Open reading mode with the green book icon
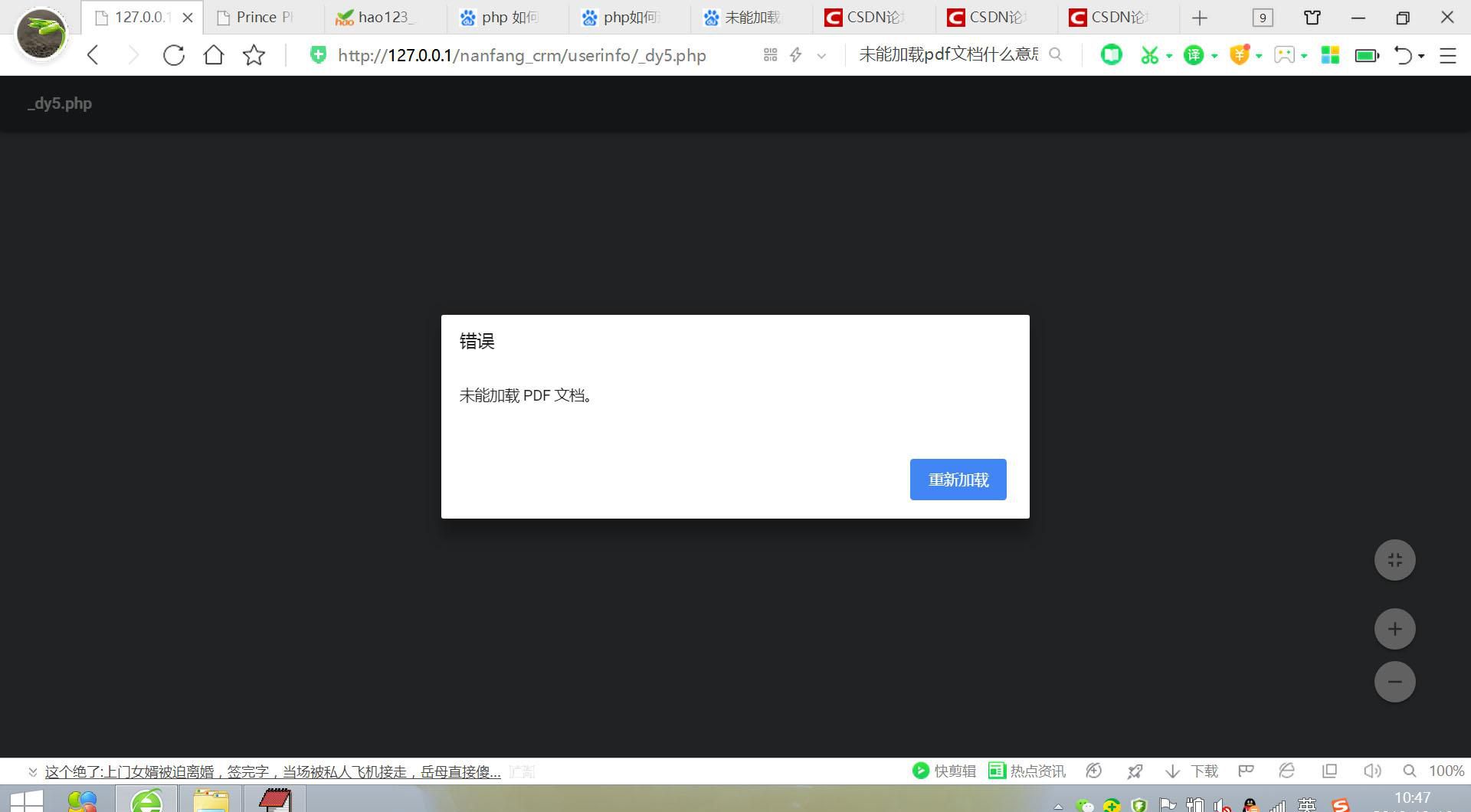Viewport: 1471px width, 812px height. pyautogui.click(x=1111, y=54)
